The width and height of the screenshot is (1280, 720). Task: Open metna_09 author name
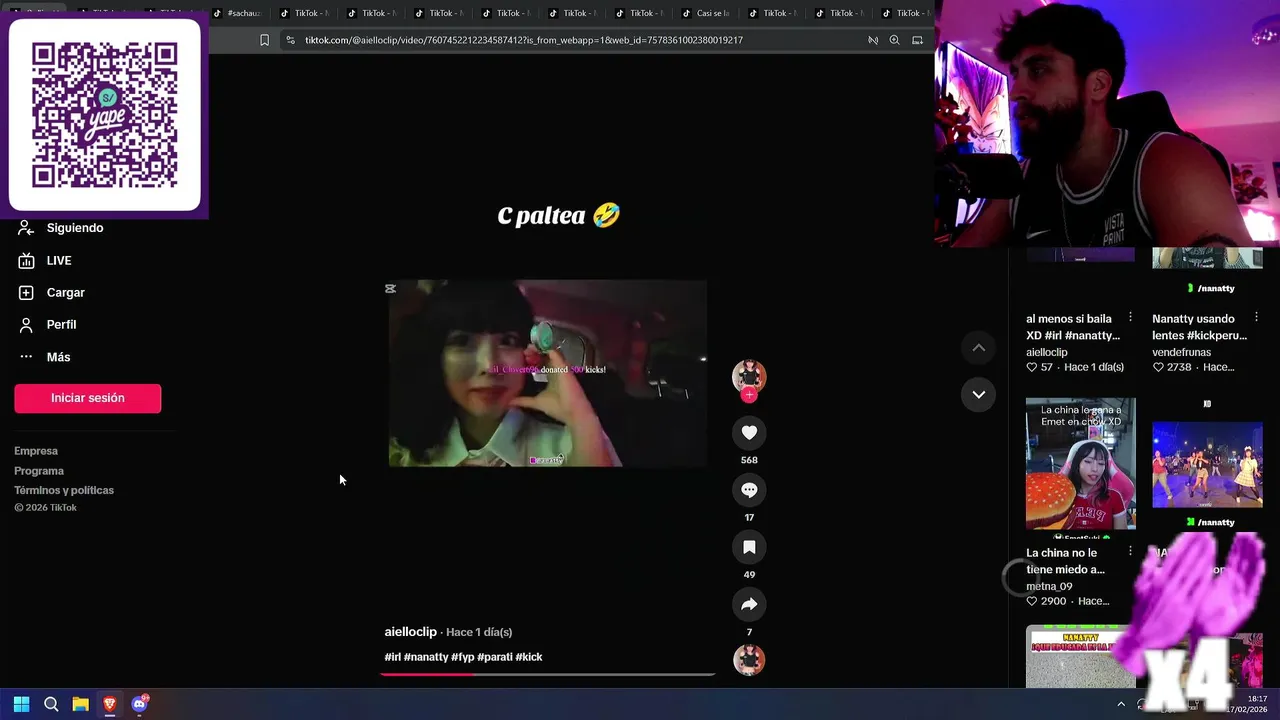click(1049, 586)
